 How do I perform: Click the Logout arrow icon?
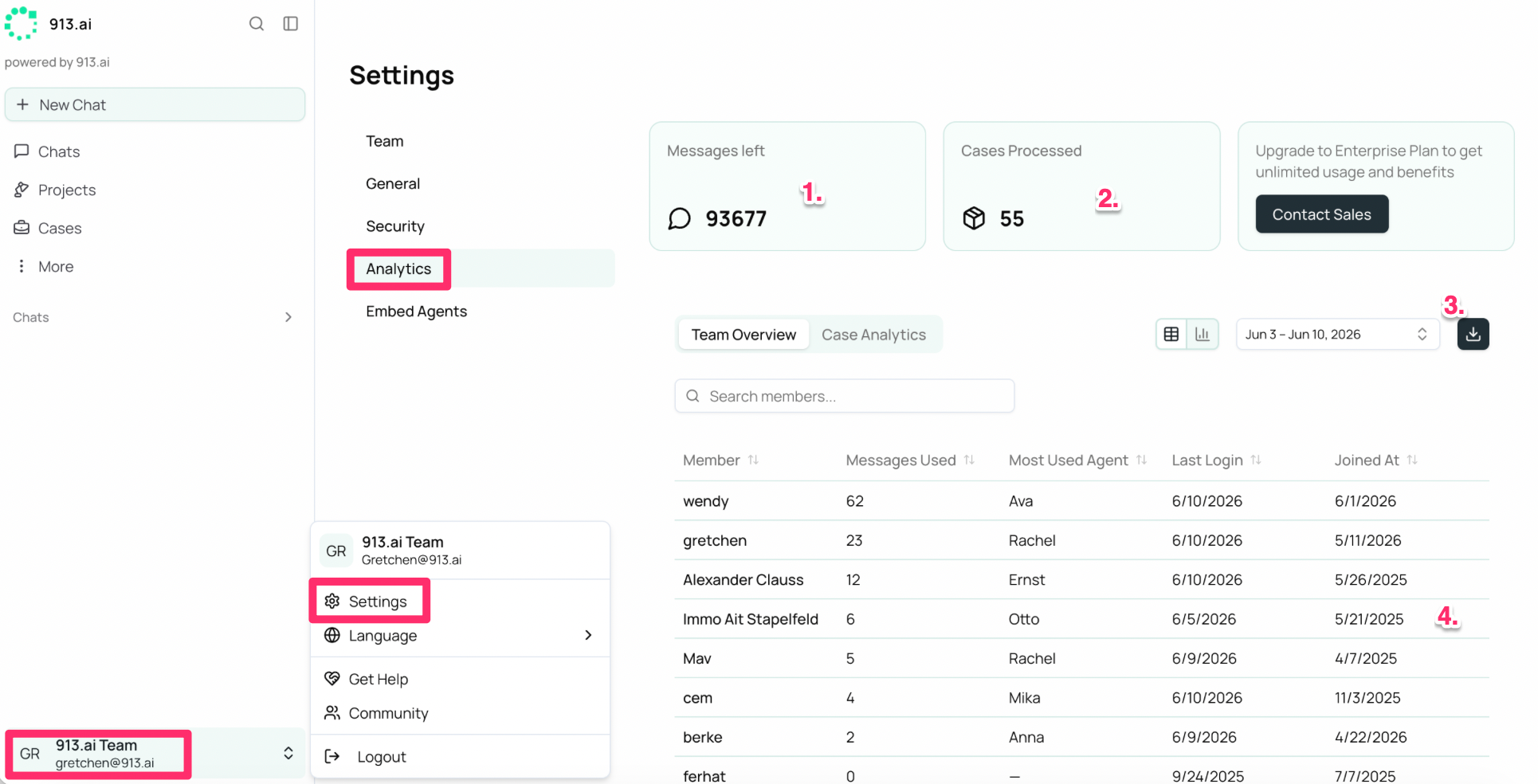332,756
